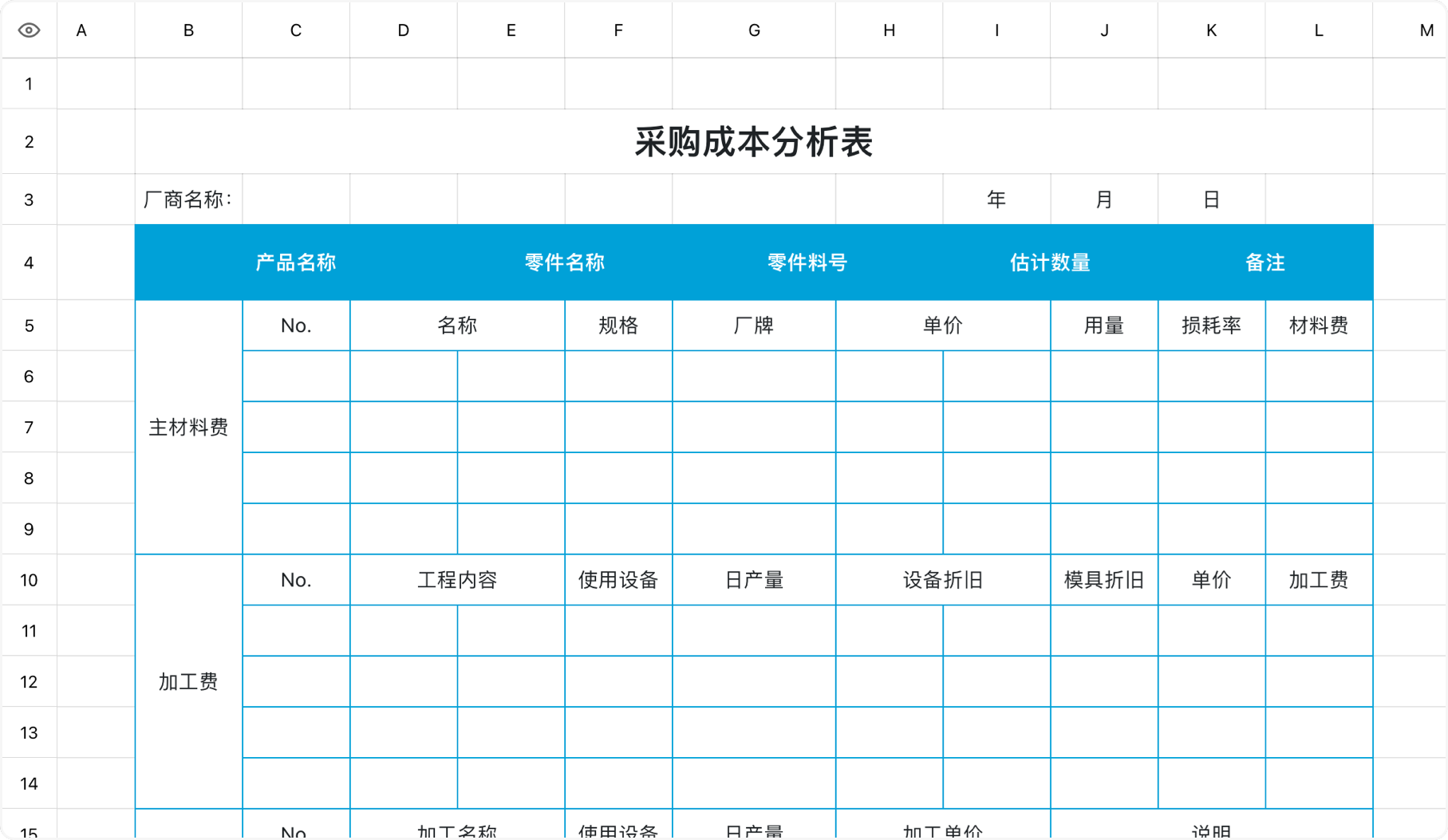This screenshot has width=1448, height=840.
Task: Select column C header
Action: click(296, 30)
